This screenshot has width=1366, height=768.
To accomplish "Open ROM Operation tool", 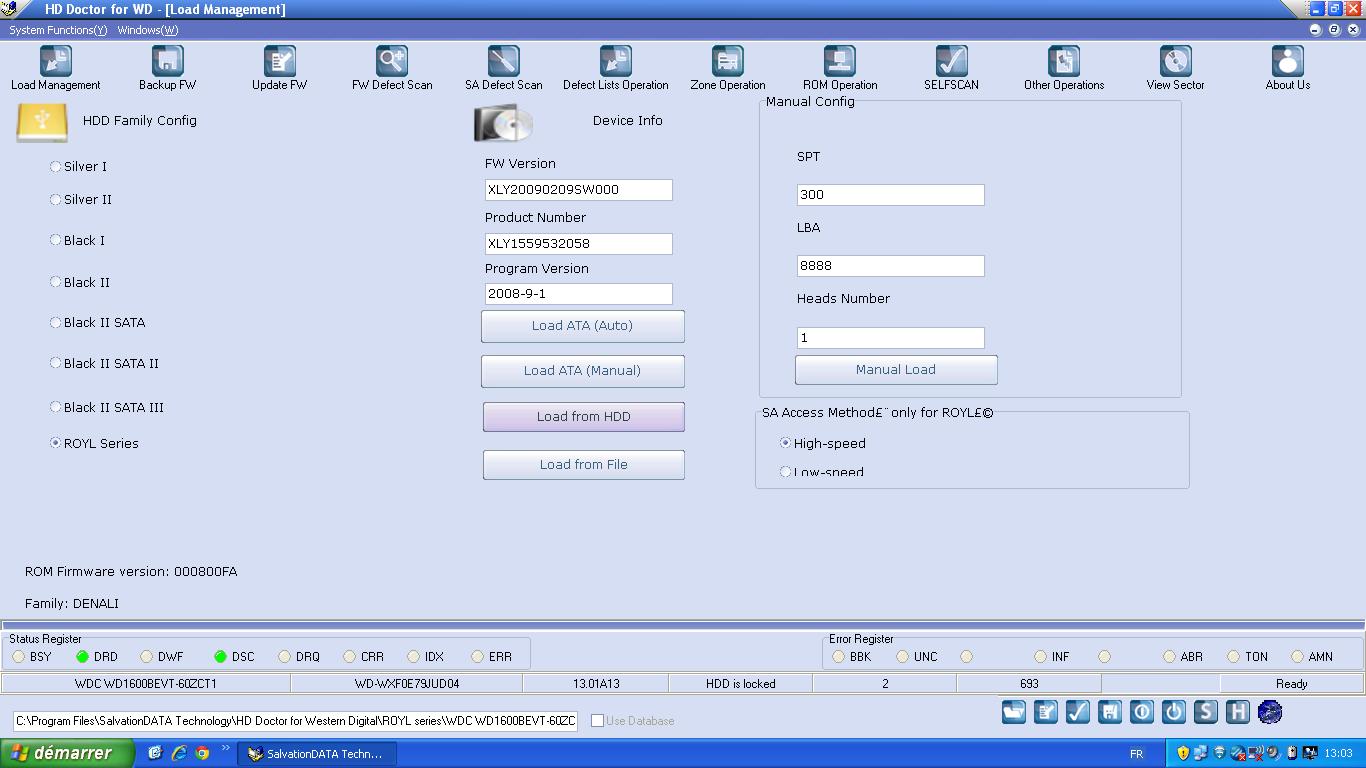I will pos(840,68).
